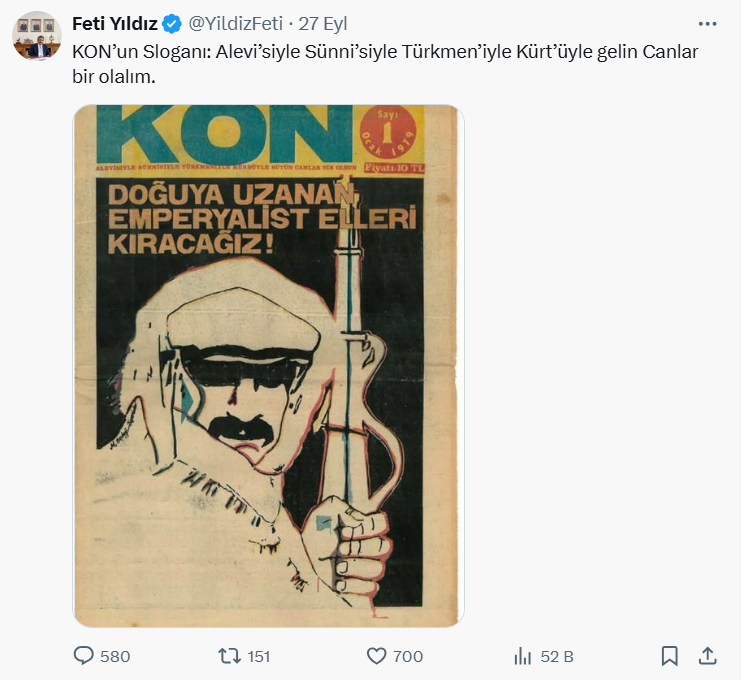This screenshot has width=746, height=680.
Task: Click Feti Yıldız's profile avatar
Action: pos(37,36)
